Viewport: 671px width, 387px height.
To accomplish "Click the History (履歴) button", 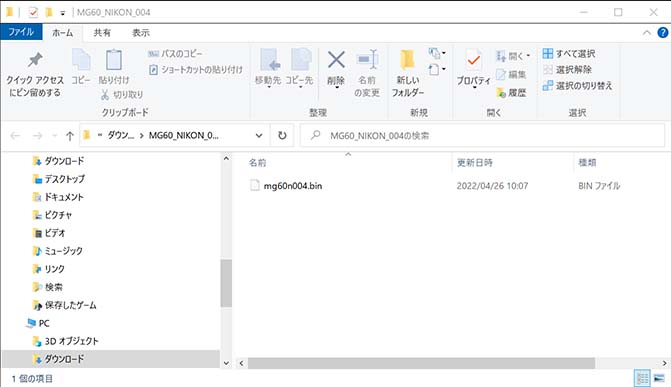I will (511, 93).
